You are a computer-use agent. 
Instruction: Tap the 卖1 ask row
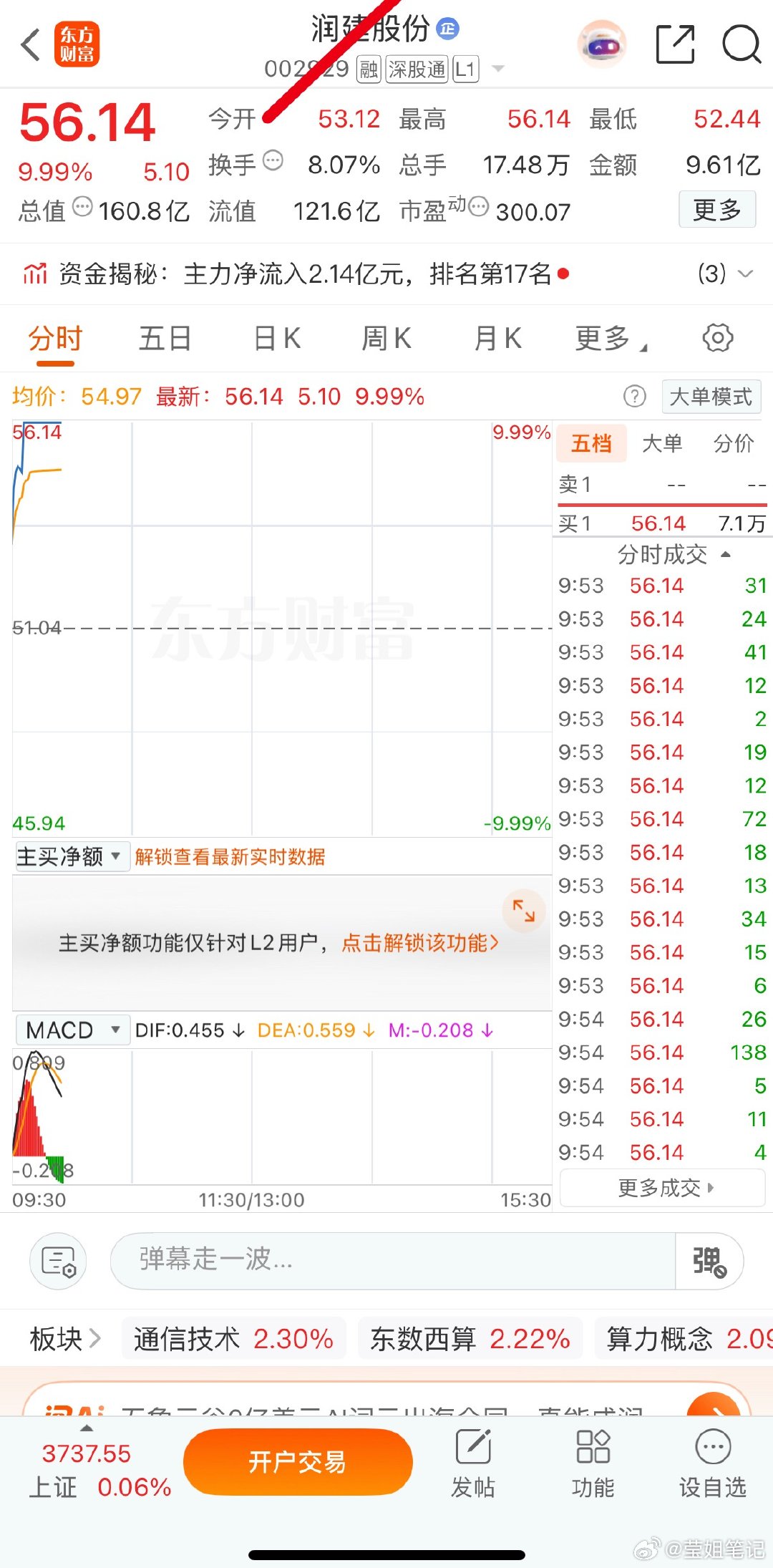662,485
